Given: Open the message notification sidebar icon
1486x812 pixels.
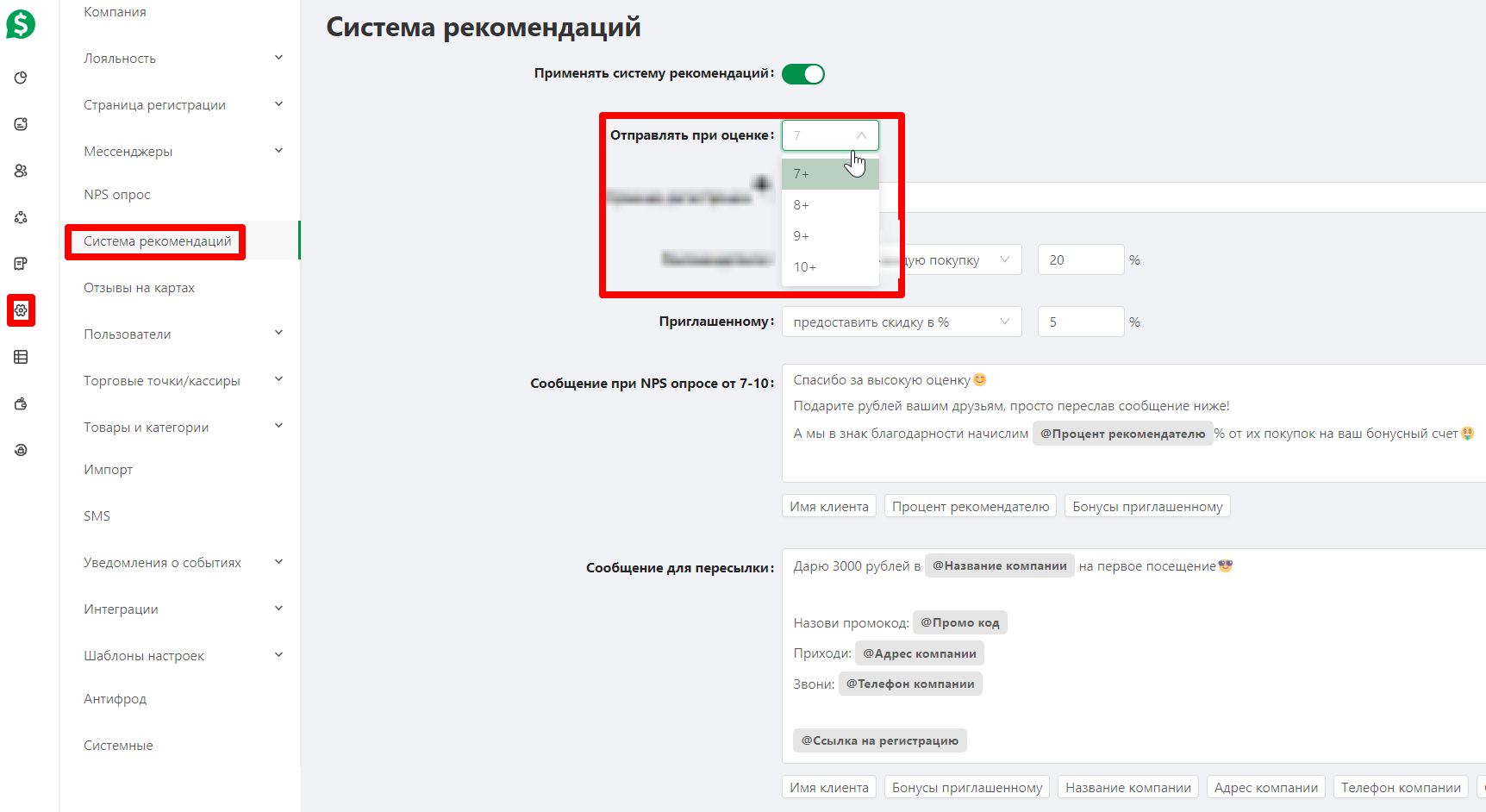Looking at the screenshot, I should 21,124.
